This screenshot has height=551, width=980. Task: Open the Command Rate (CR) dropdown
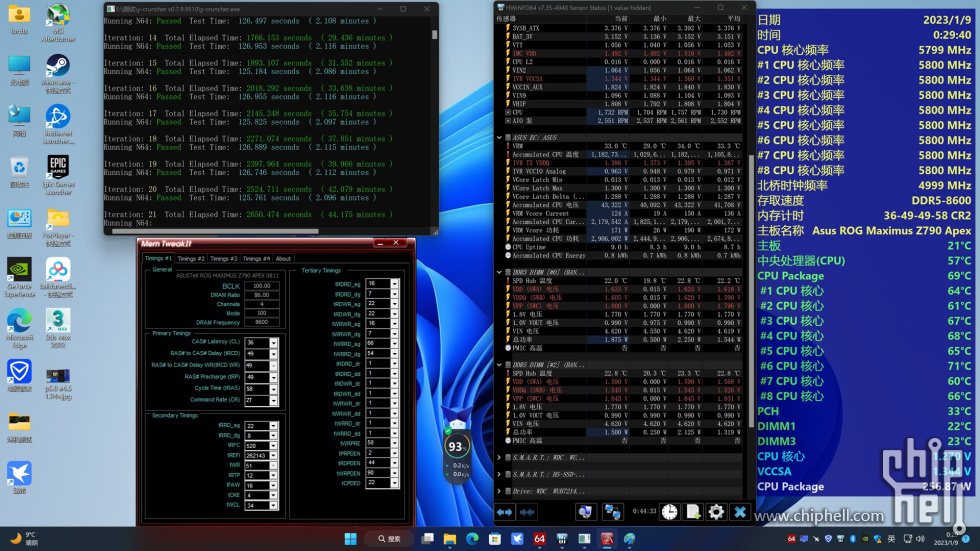pos(273,400)
